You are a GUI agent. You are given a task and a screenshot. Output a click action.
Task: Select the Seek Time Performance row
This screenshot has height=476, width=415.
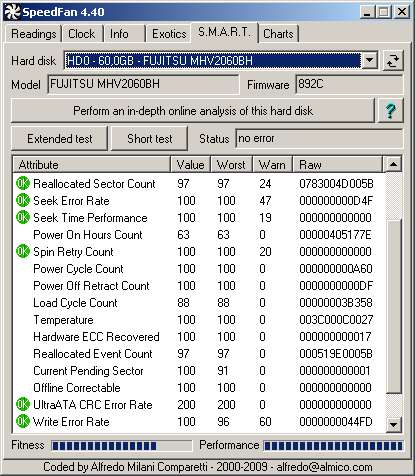[x=199, y=217]
